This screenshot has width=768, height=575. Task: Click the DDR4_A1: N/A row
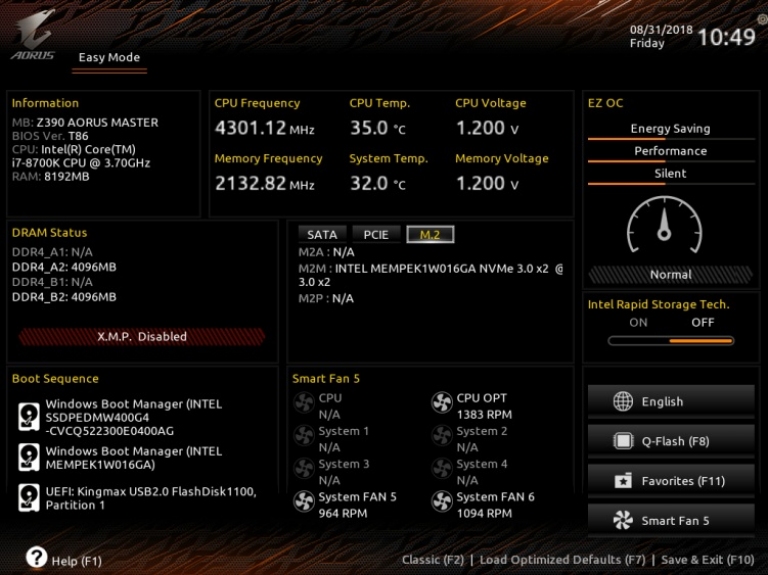coord(52,252)
